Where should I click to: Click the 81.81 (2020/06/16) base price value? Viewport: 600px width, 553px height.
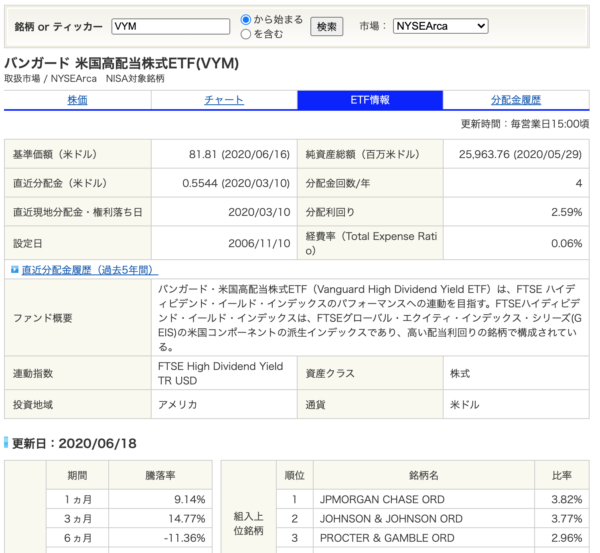(239, 154)
